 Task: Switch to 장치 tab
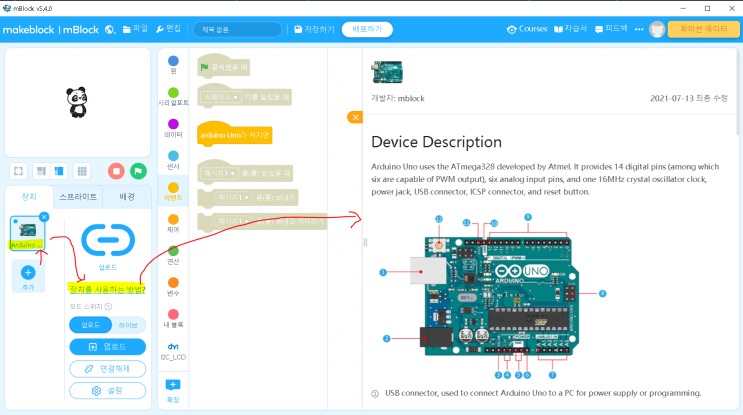(29, 197)
